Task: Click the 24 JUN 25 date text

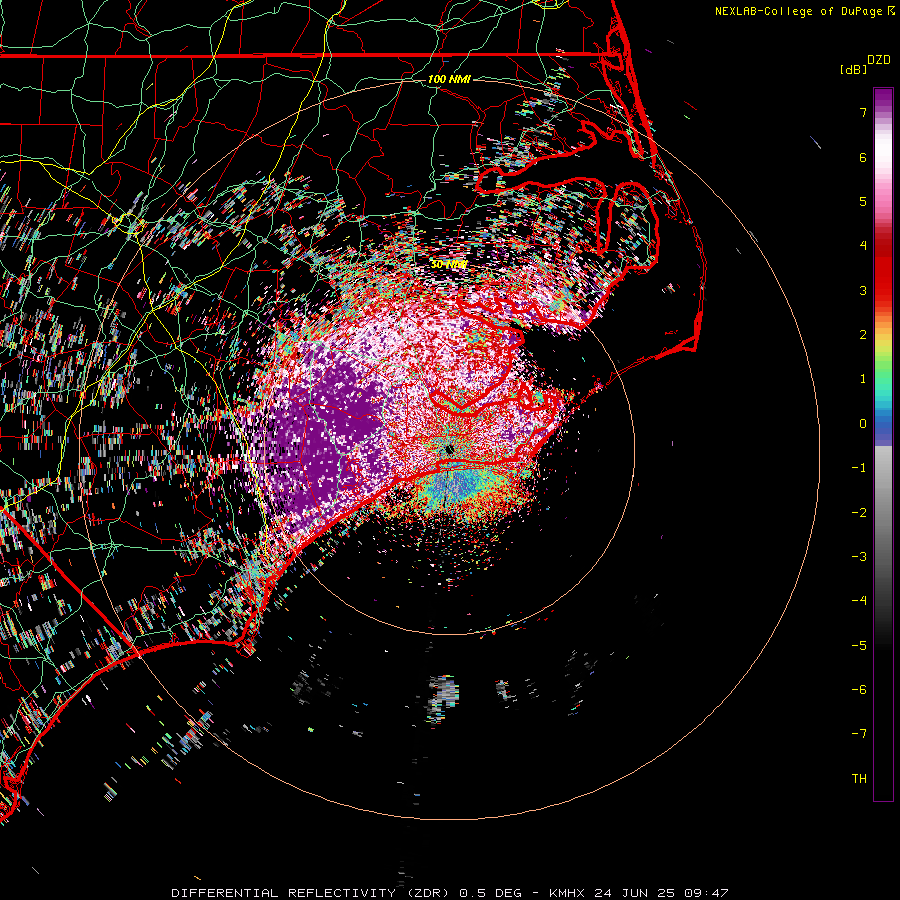Action: [x=635, y=893]
